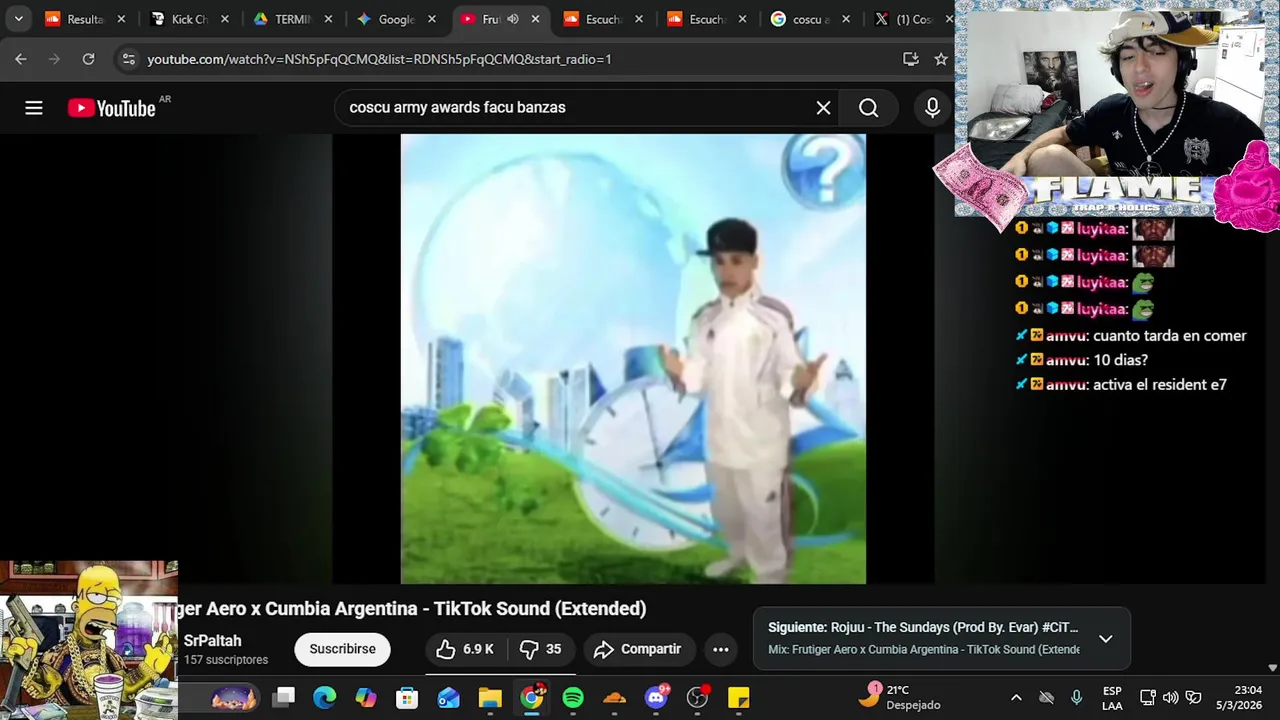Screen dimensions: 1280x720
Task: Click '157 suscriptores' text
Action: pyautogui.click(x=226, y=660)
